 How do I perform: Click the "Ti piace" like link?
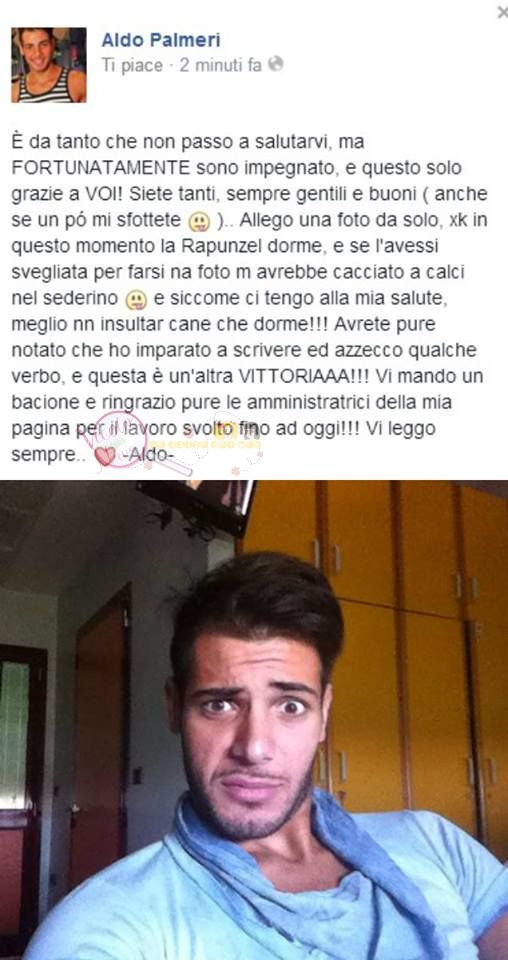tap(132, 65)
